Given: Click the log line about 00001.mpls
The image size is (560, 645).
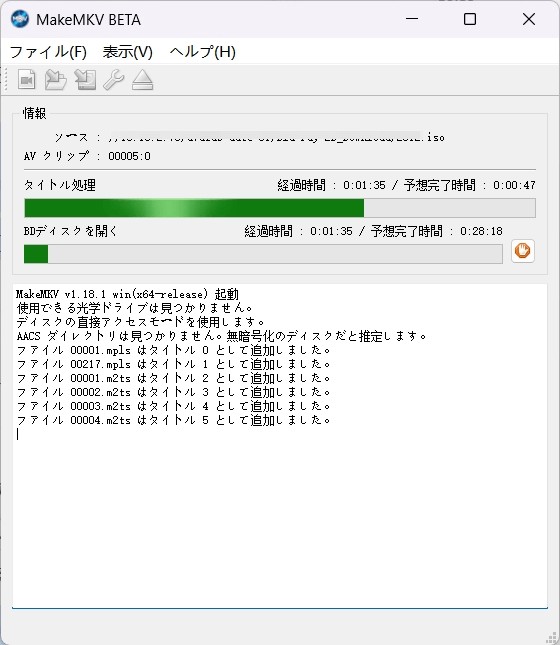Looking at the screenshot, I should click(173, 350).
